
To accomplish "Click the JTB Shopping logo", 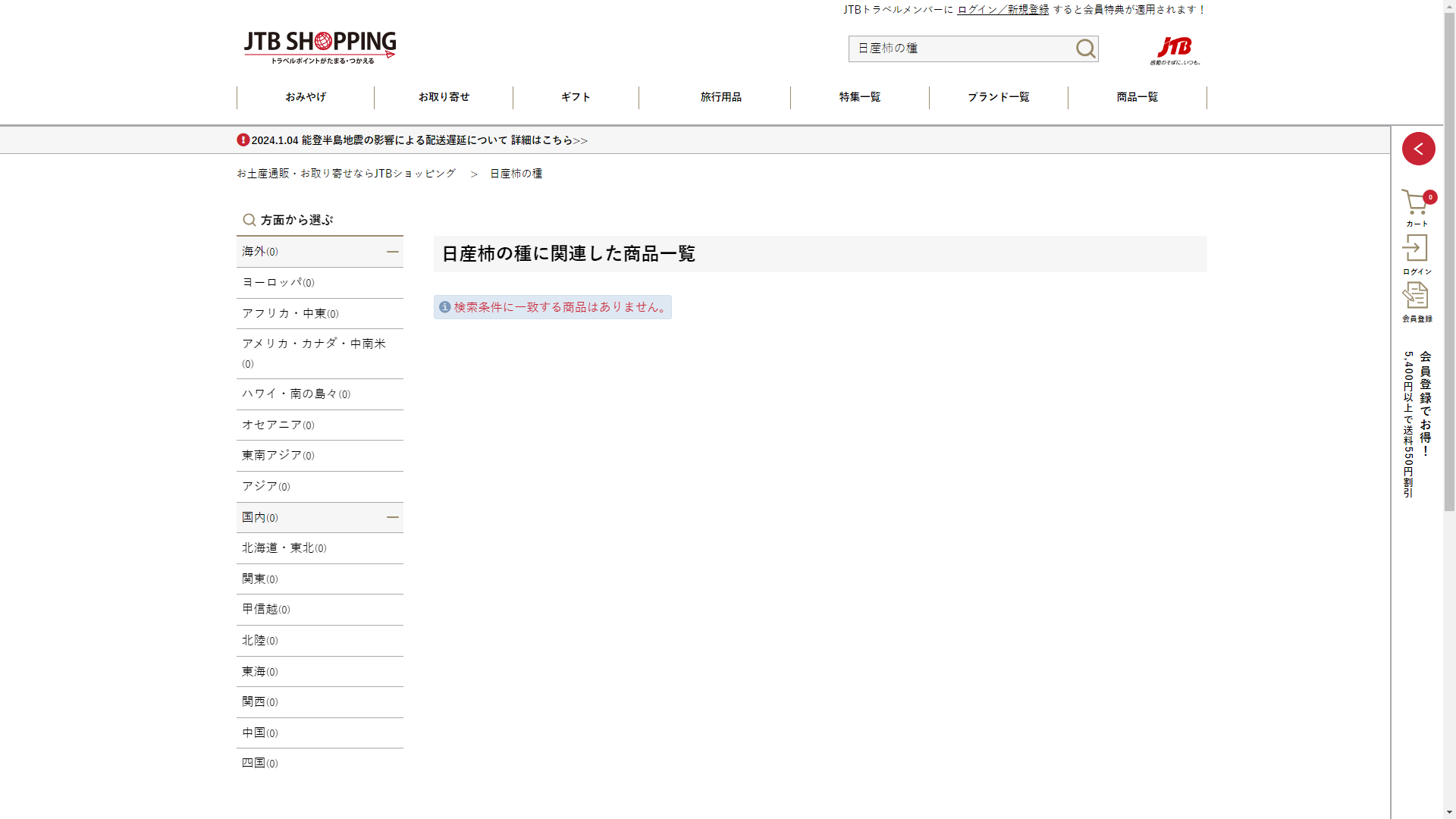I will [319, 47].
